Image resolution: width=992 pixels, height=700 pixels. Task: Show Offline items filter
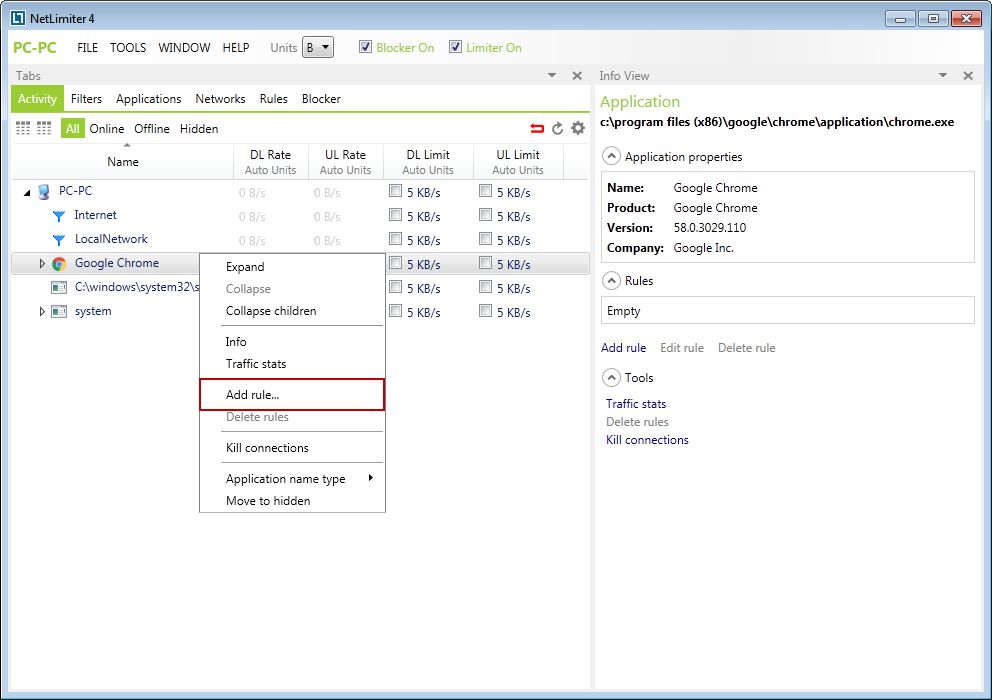coord(152,128)
